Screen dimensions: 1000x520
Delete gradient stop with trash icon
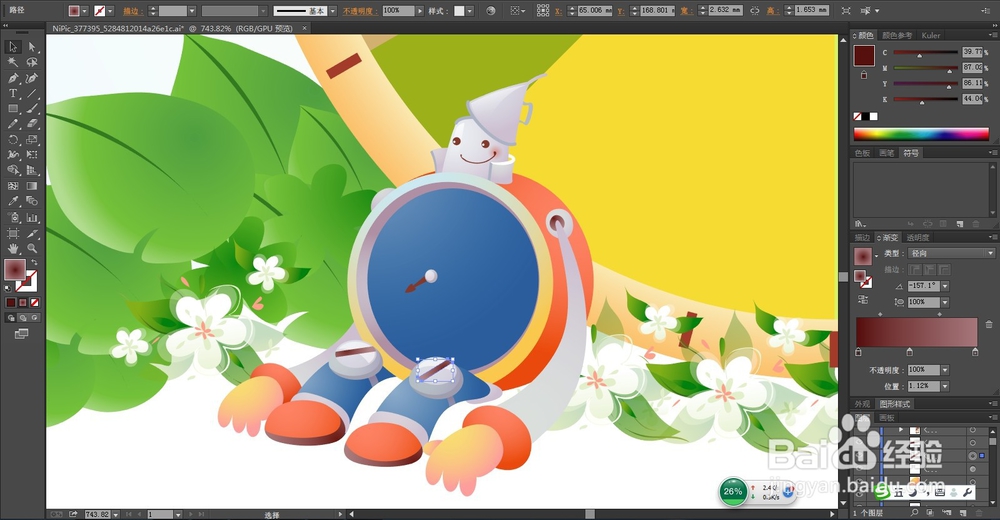coord(989,324)
